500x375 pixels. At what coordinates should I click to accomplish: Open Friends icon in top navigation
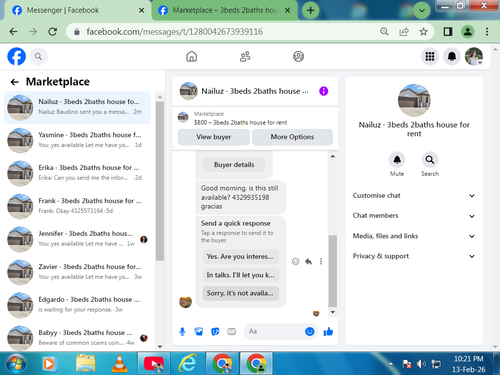point(245,57)
